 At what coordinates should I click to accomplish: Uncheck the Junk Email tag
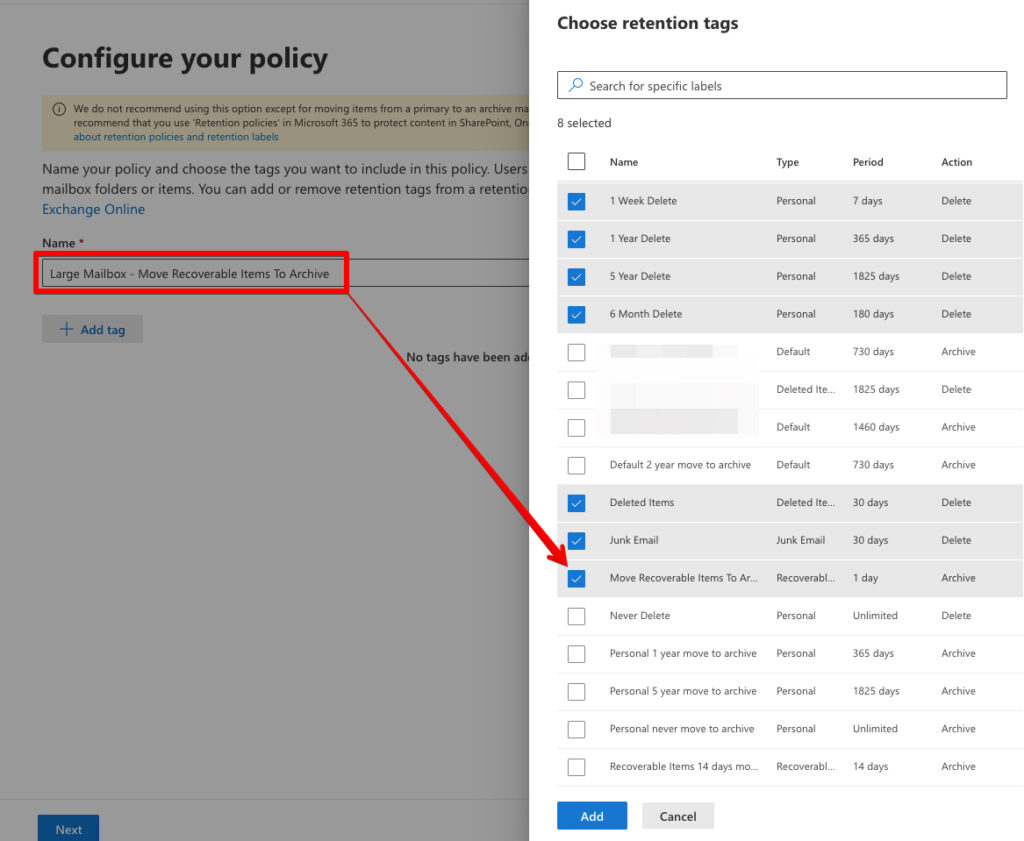click(576, 540)
